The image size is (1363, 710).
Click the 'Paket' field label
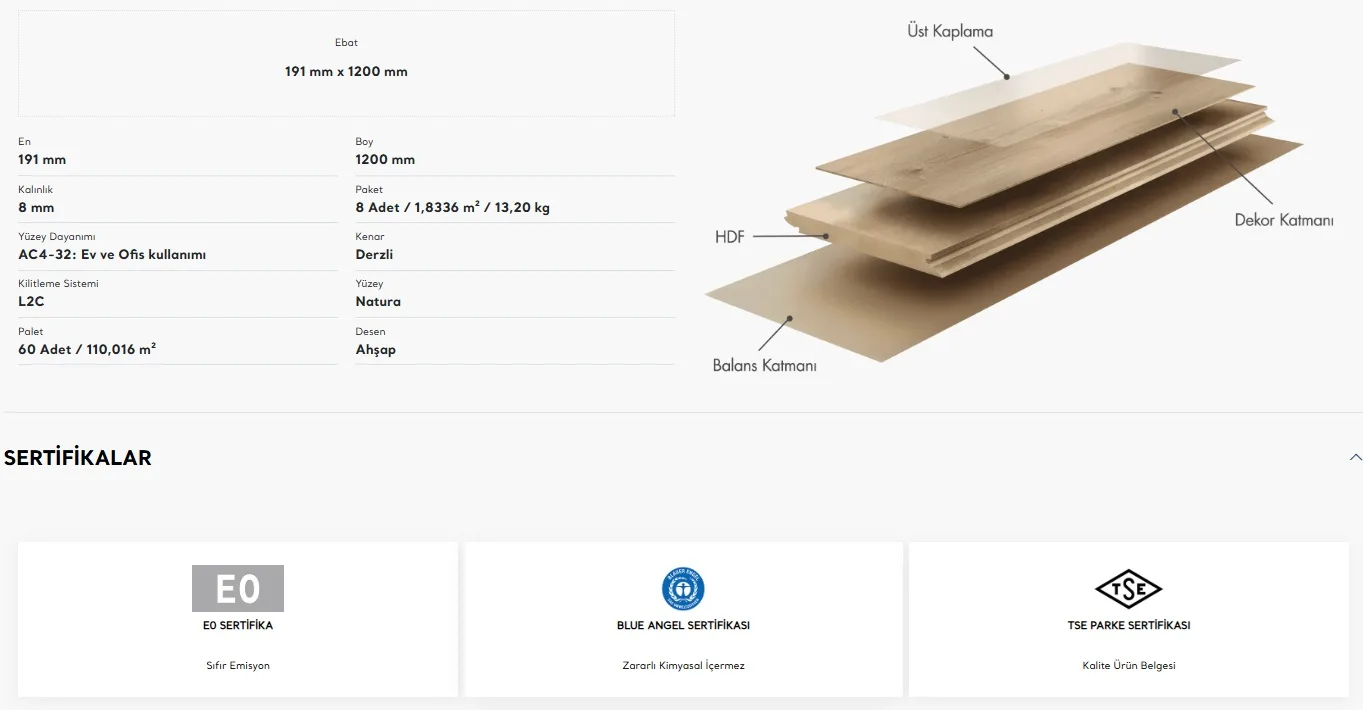[369, 190]
